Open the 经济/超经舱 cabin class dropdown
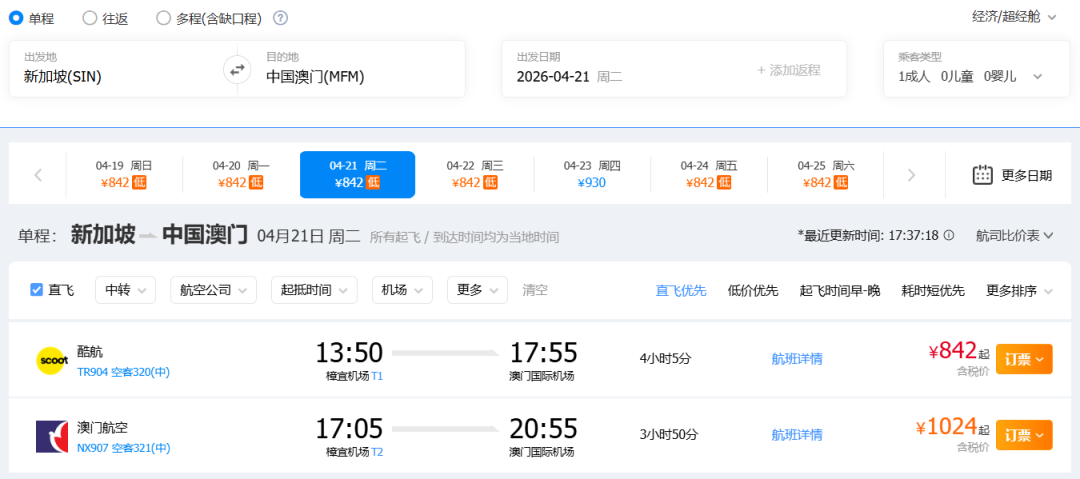Viewport: 1080px width, 479px height. coord(1014,16)
